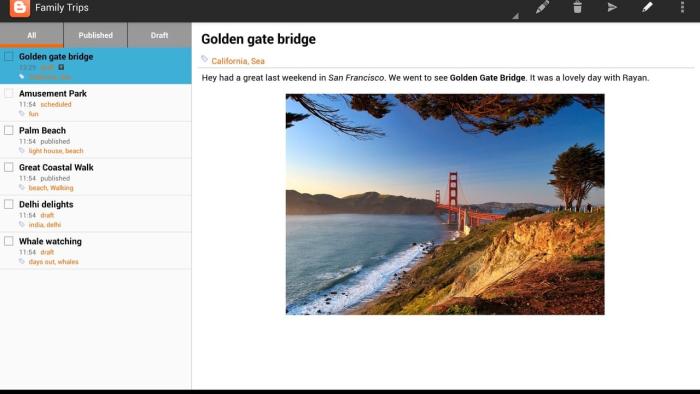
Task: Click the 'published' status under Palm Beach
Action: coord(55,141)
